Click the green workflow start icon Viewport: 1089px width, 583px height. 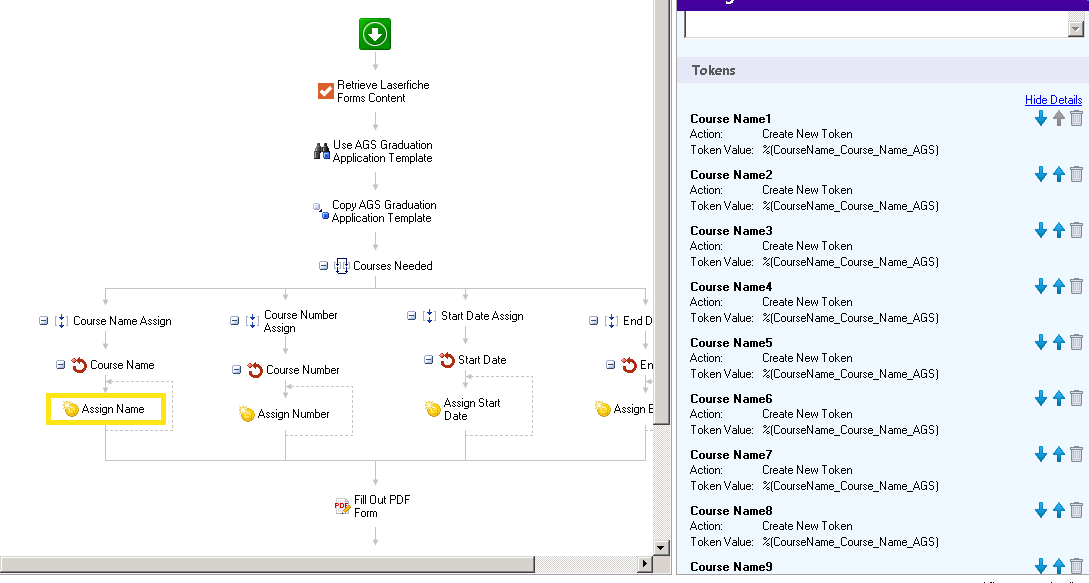[x=375, y=34]
